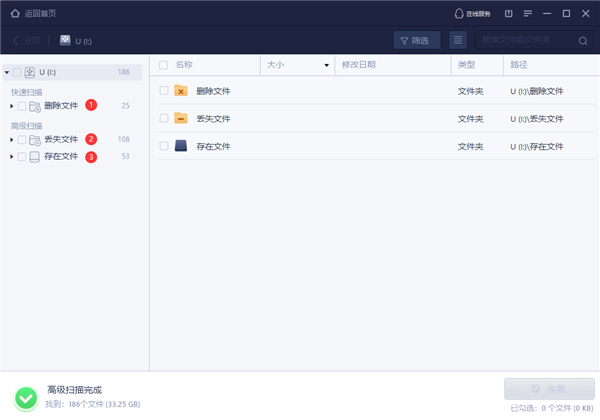This screenshot has height=420, width=600.
Task: Click the feedback icon in title bar
Action: (x=508, y=13)
